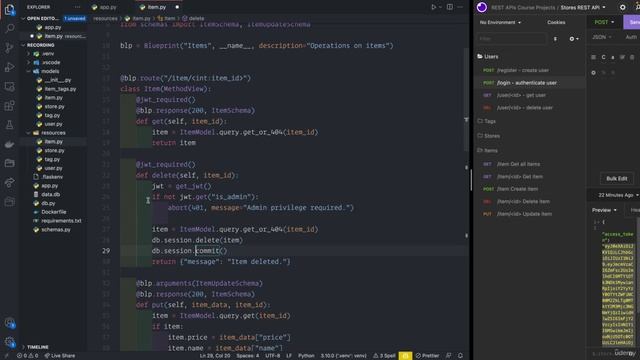The image size is (640, 360).
Task: Click the 3 Spell status indicator
Action: point(384,356)
